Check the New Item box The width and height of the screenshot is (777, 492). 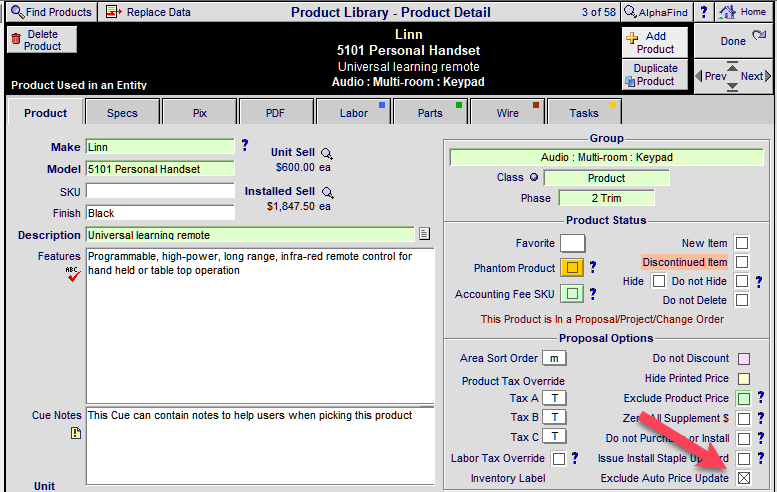(742, 243)
